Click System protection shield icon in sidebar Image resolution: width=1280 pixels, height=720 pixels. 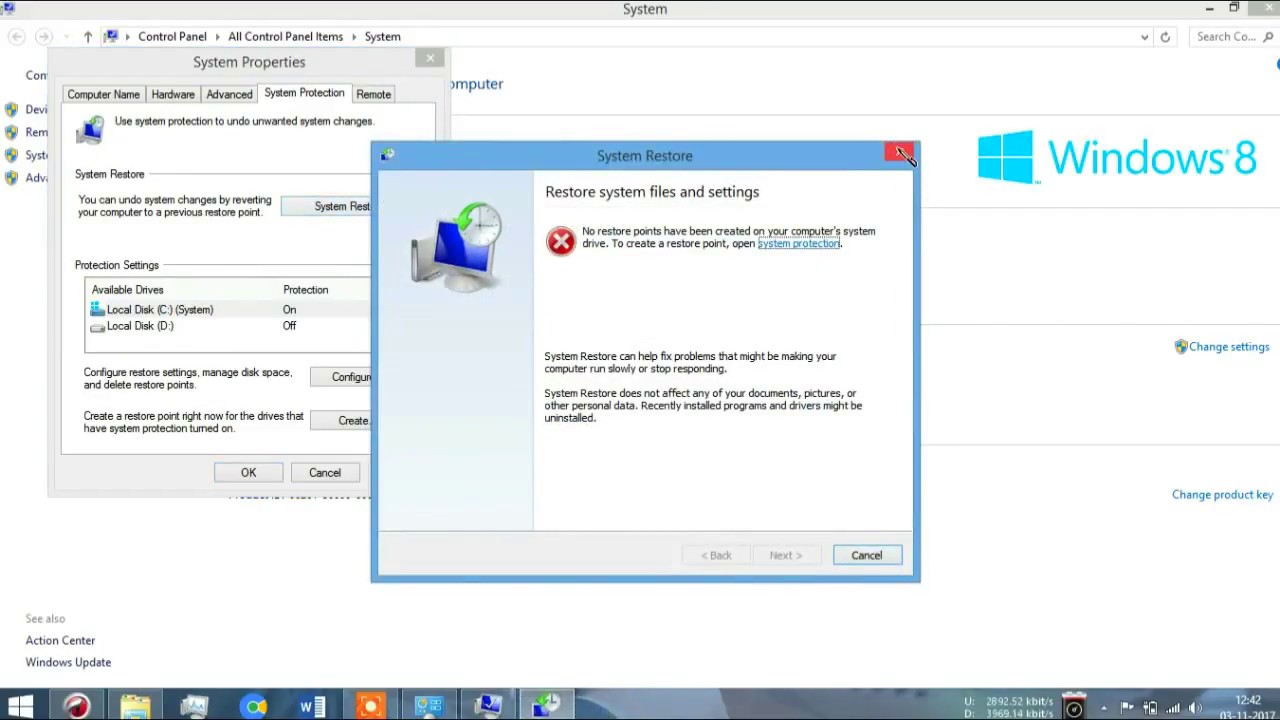tap(11, 155)
